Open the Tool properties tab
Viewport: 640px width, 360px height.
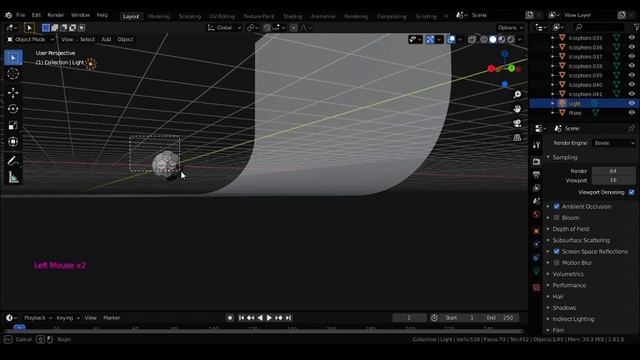click(536, 145)
